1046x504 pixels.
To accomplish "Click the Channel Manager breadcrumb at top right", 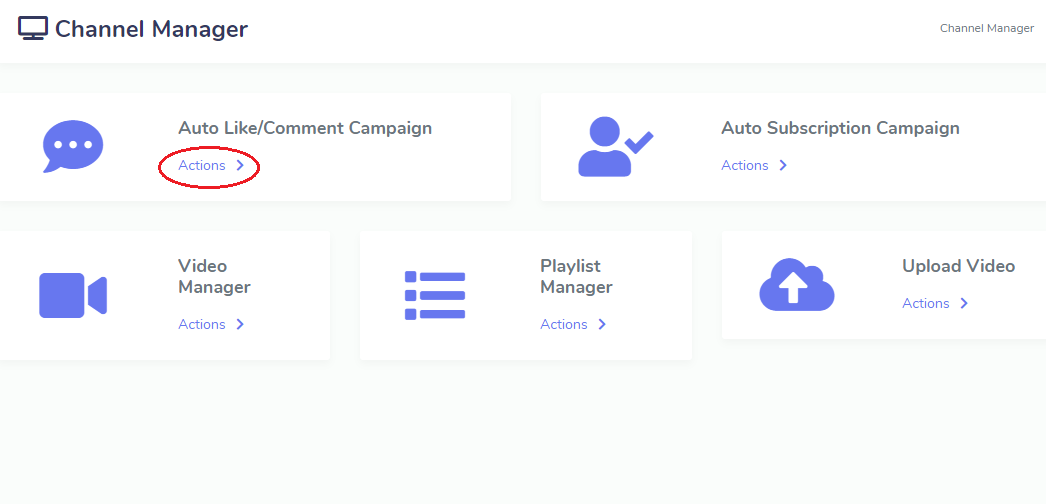I will 987,28.
